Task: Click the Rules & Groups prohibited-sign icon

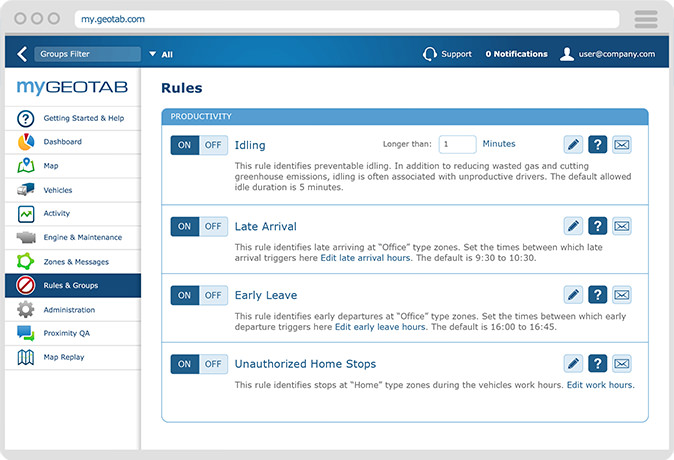Action: [x=25, y=285]
